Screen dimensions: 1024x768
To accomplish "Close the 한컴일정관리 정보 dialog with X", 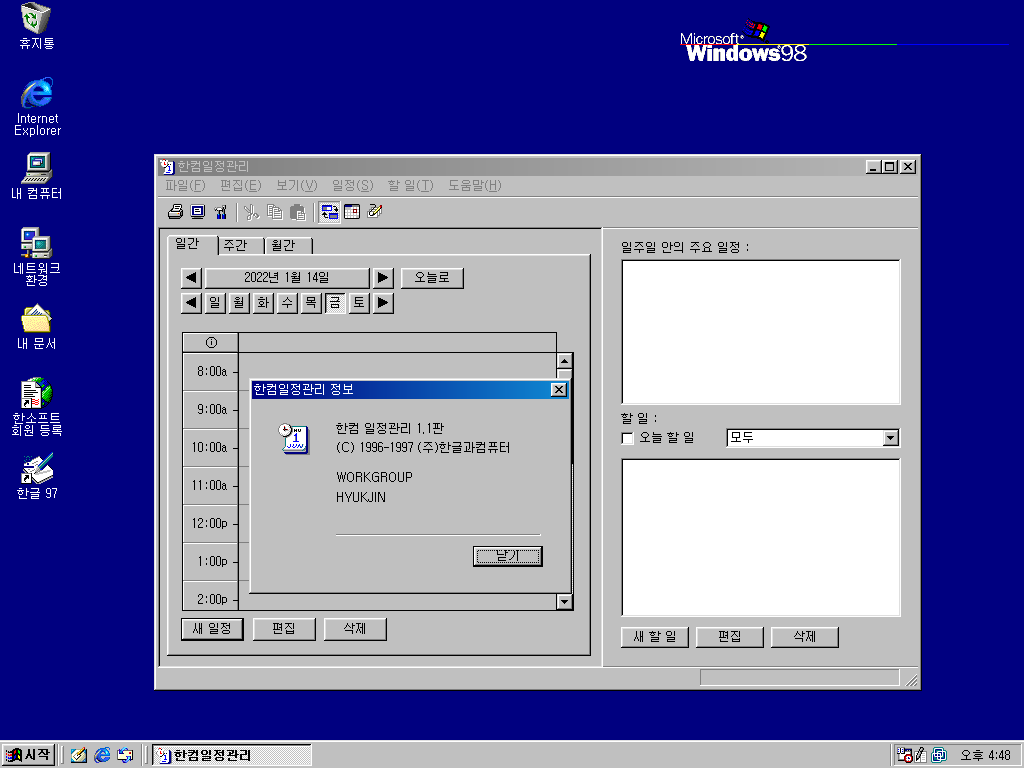I will (558, 390).
